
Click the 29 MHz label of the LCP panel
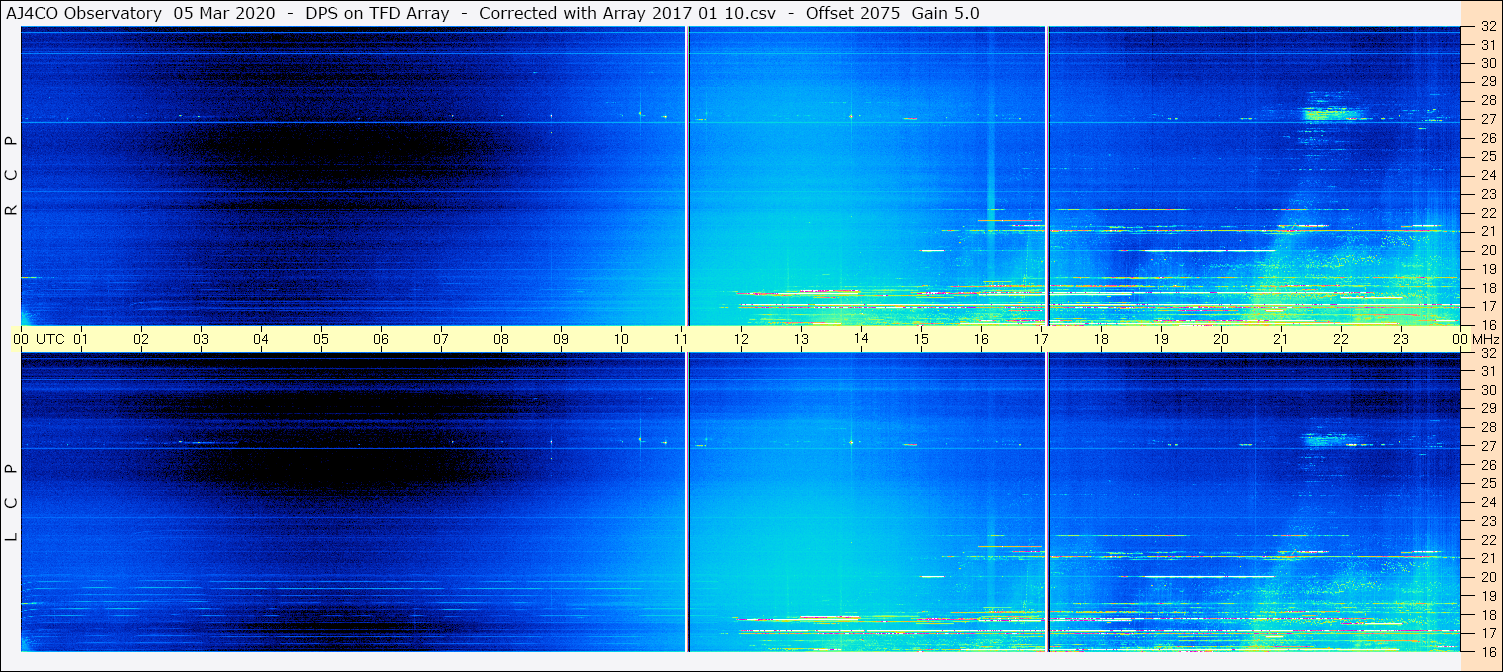tap(1488, 409)
